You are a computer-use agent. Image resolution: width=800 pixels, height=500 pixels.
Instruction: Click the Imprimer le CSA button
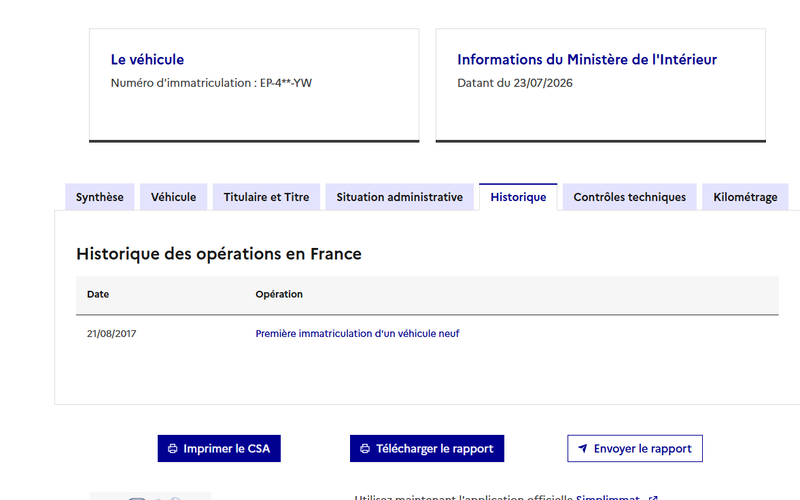click(219, 448)
